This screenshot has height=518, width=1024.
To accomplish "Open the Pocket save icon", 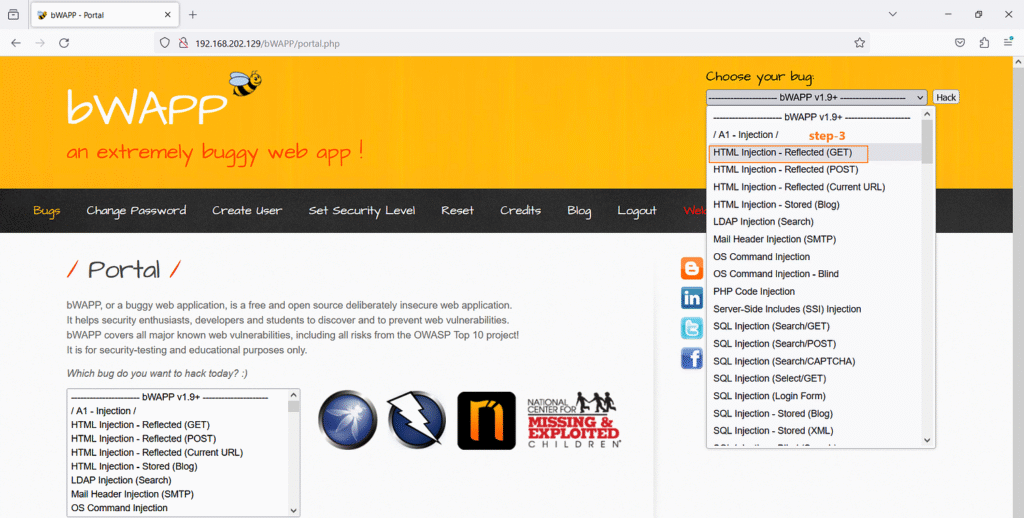I will pyautogui.click(x=960, y=43).
